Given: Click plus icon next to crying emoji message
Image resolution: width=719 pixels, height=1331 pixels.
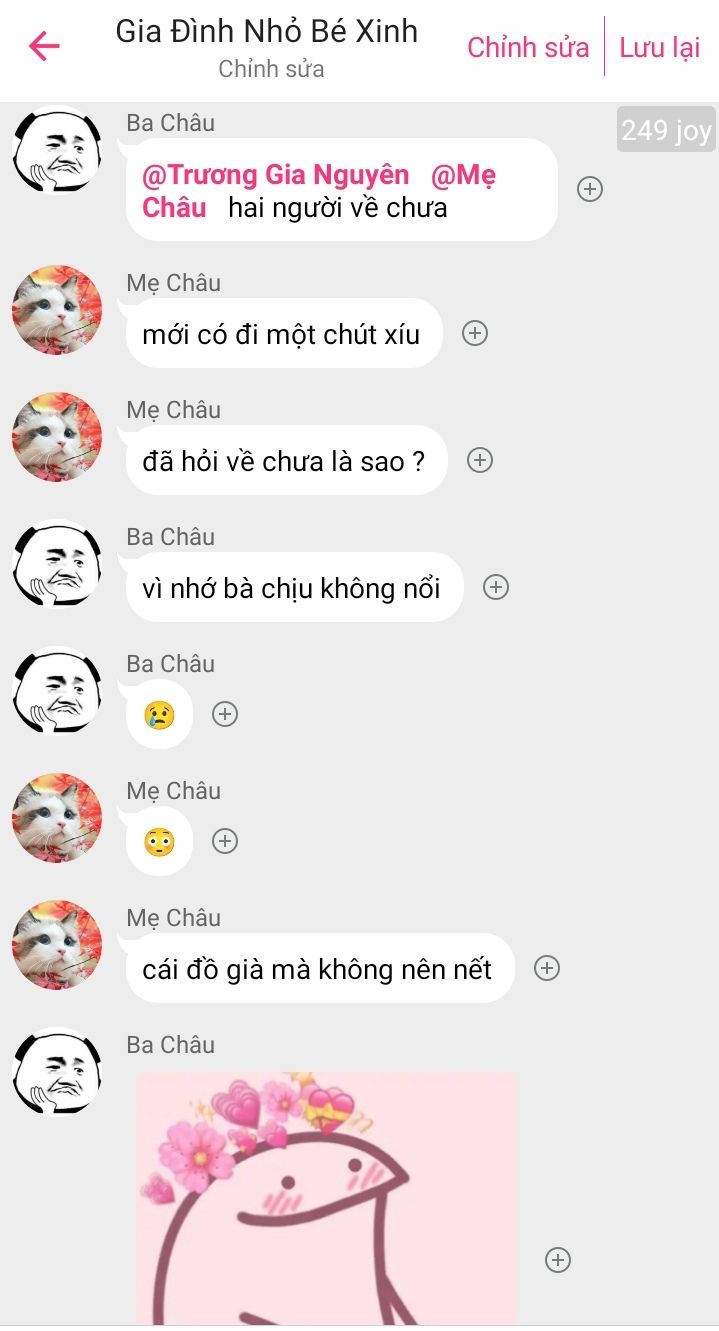Looking at the screenshot, I should pos(225,714).
